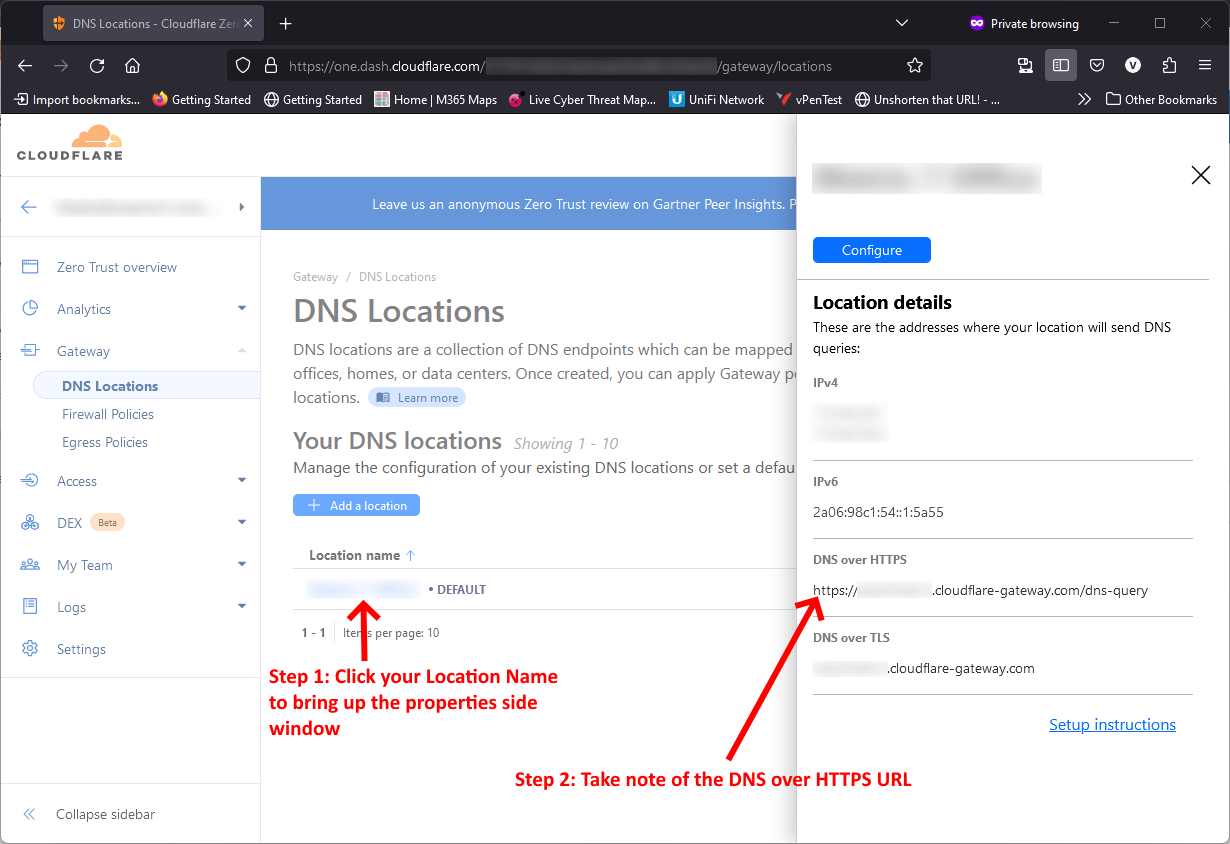Toggle tracking protection via the shield icon
This screenshot has height=844, width=1230.
point(243,65)
